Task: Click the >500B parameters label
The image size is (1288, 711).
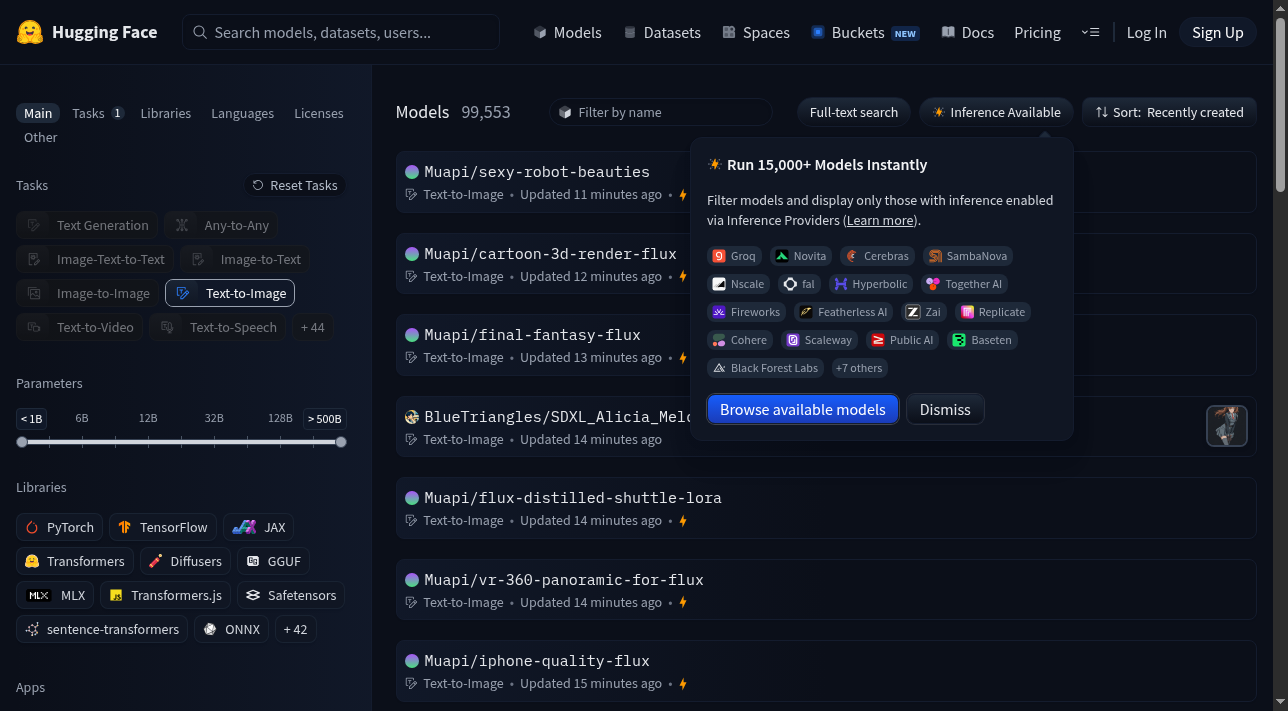Action: pyautogui.click(x=325, y=418)
